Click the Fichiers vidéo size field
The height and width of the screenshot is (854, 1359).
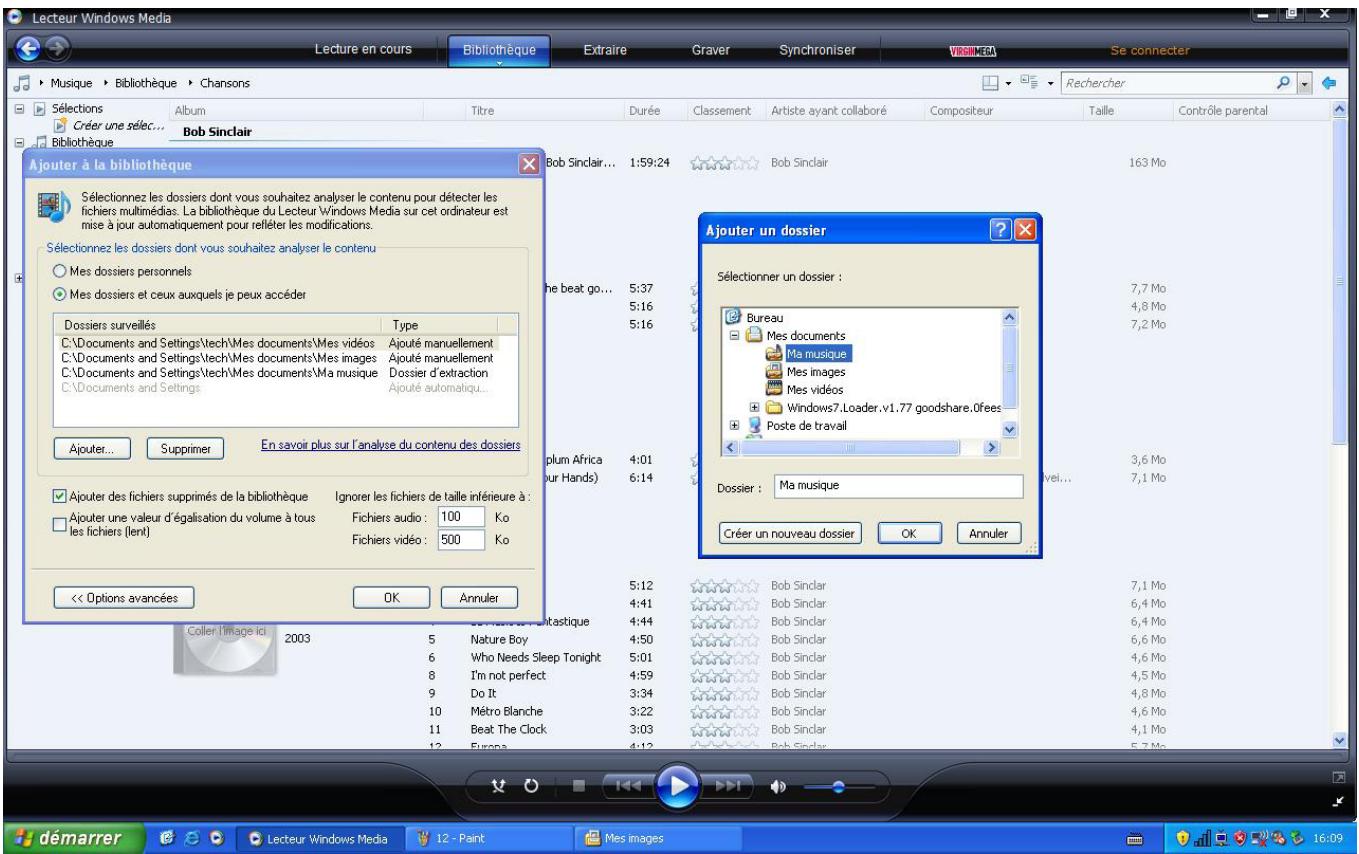[460, 540]
